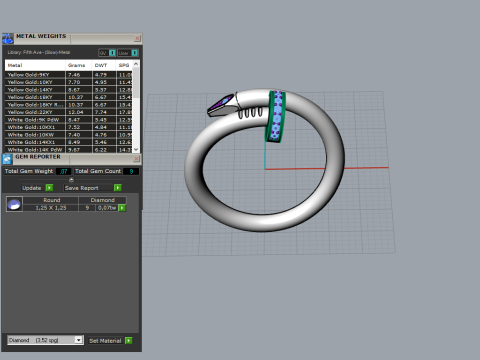The image size is (480, 360).
Task: Select the White Gold:9K PdW row
Action: [x=69, y=120]
